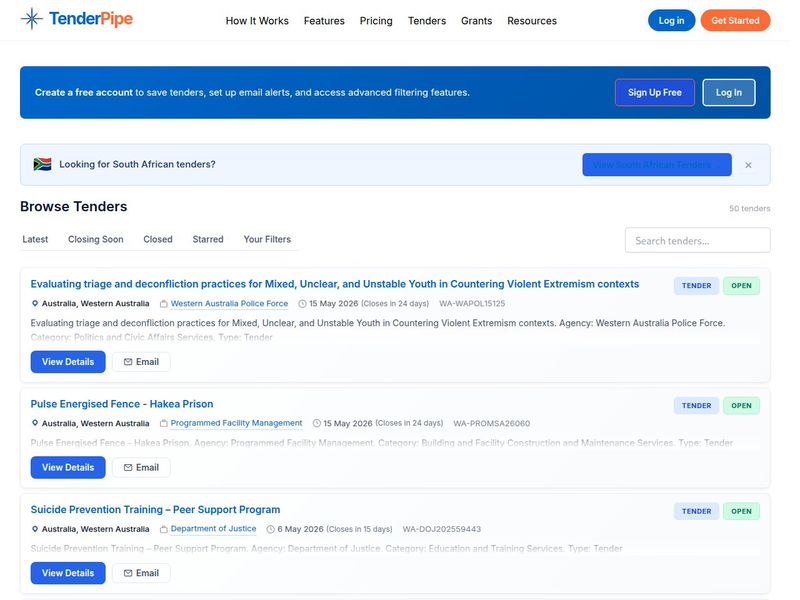Click location pin icon for Hakea Prison tender
This screenshot has width=800, height=600.
click(x=35, y=423)
